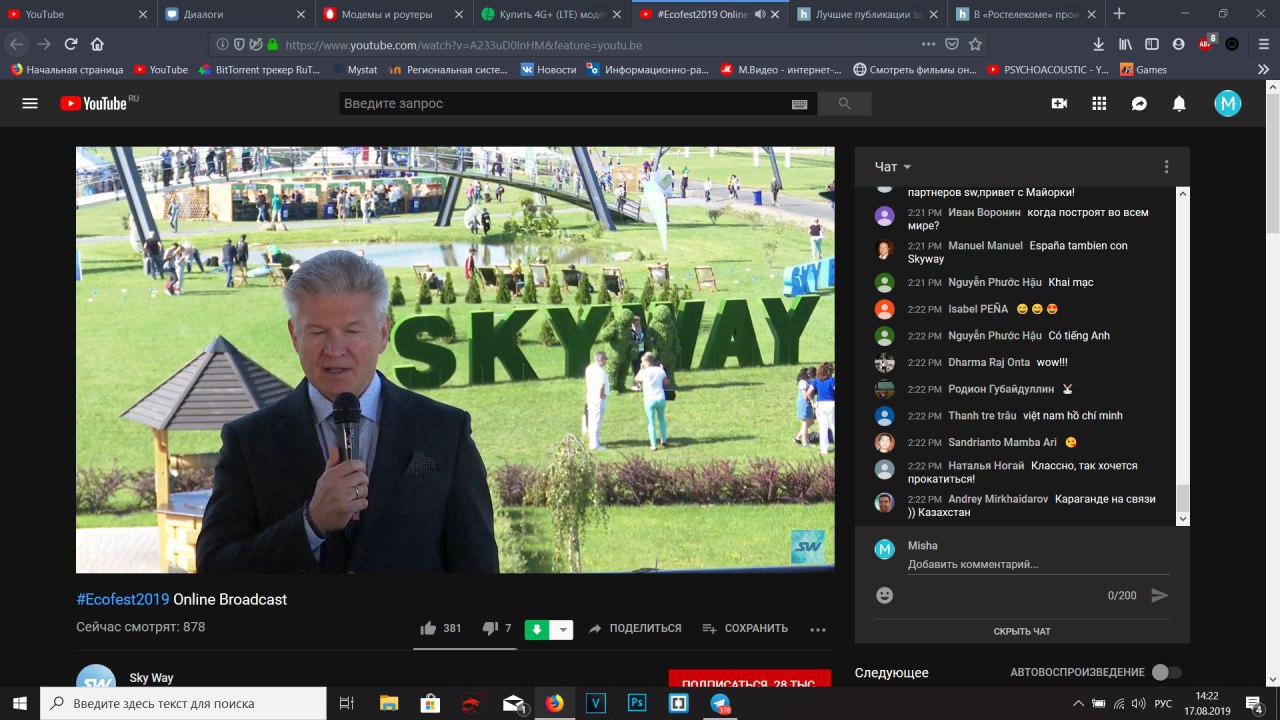Open the Sky Way channel name
Image resolution: width=1280 pixels, height=720 pixels.
coord(151,678)
